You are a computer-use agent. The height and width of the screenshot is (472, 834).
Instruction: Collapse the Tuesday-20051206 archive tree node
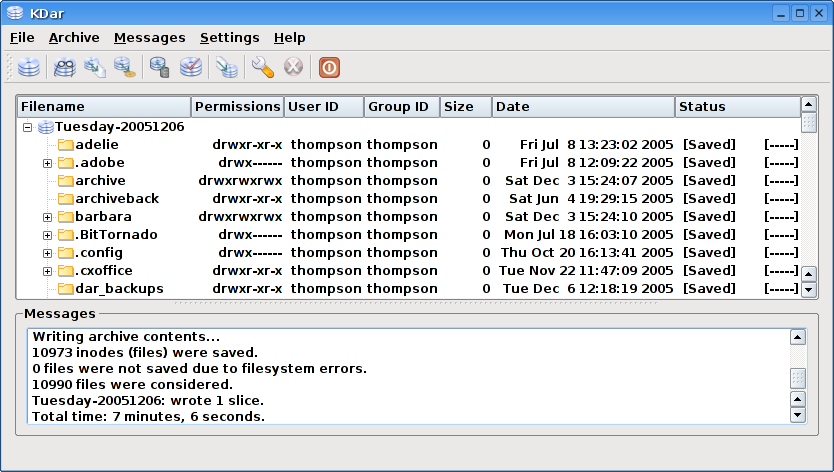pyautogui.click(x=28, y=127)
